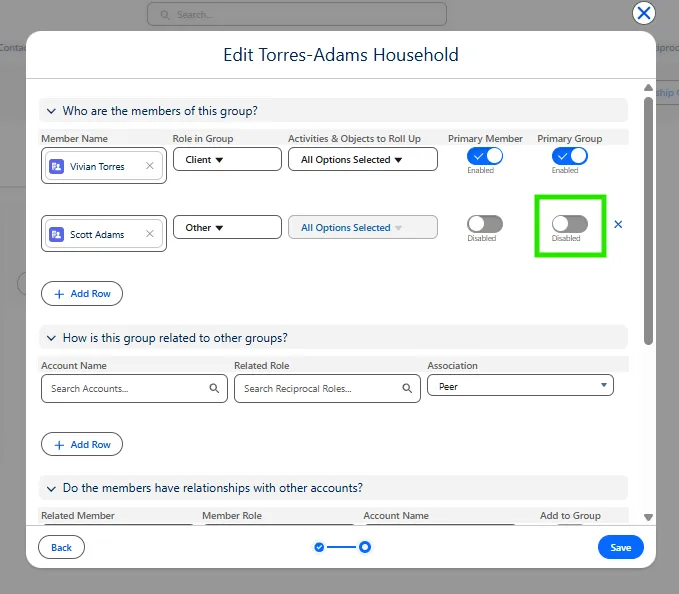This screenshot has width=679, height=594.
Task: Clear Scott Adams member name pill
Action: (x=150, y=234)
